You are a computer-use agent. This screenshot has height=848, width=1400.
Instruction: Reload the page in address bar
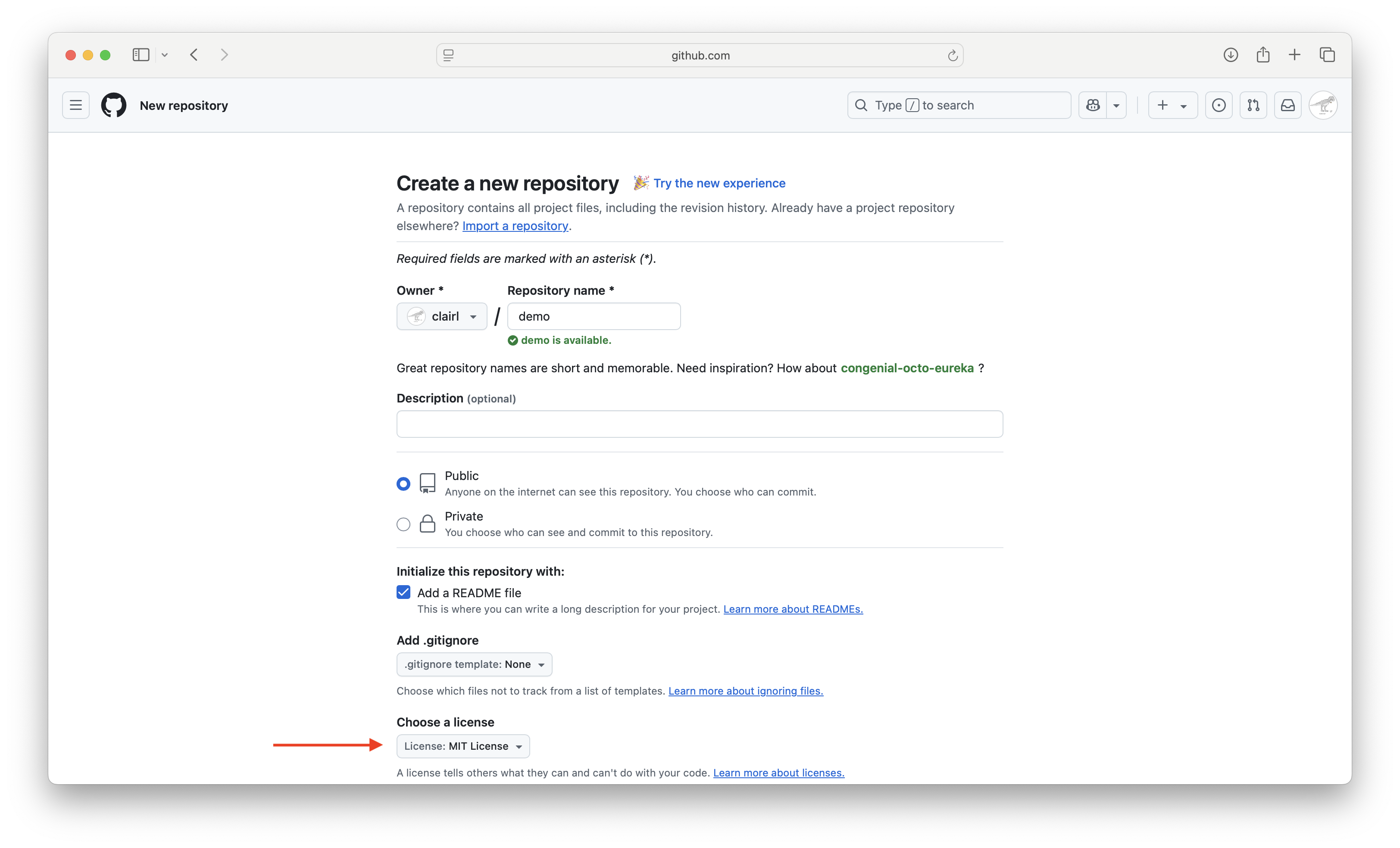pos(952,56)
